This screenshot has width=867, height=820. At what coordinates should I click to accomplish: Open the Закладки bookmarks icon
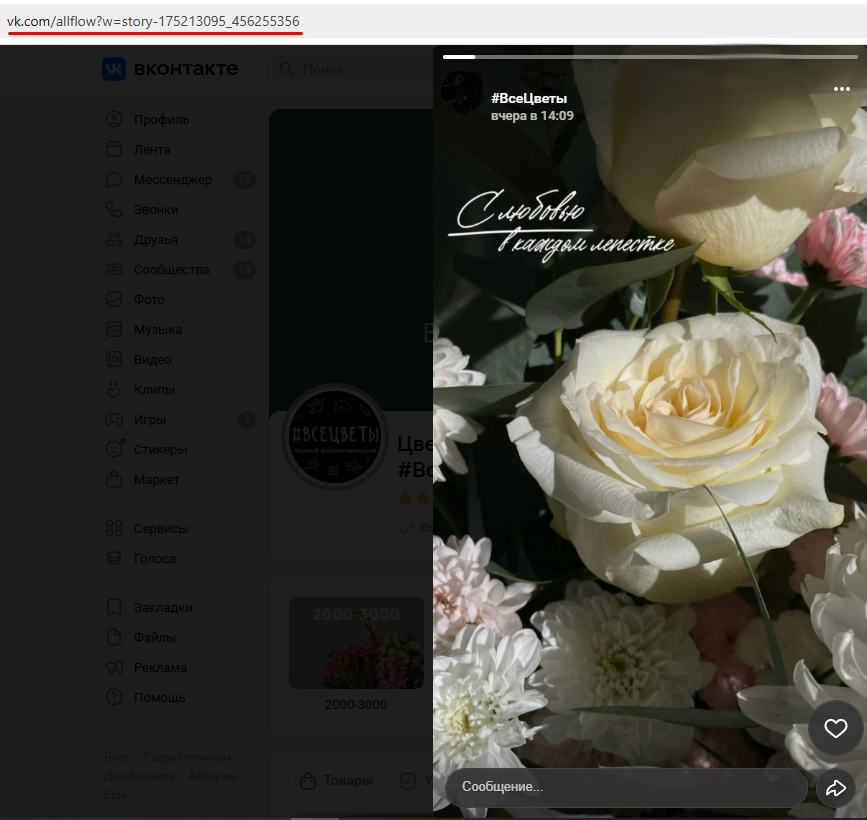point(114,608)
